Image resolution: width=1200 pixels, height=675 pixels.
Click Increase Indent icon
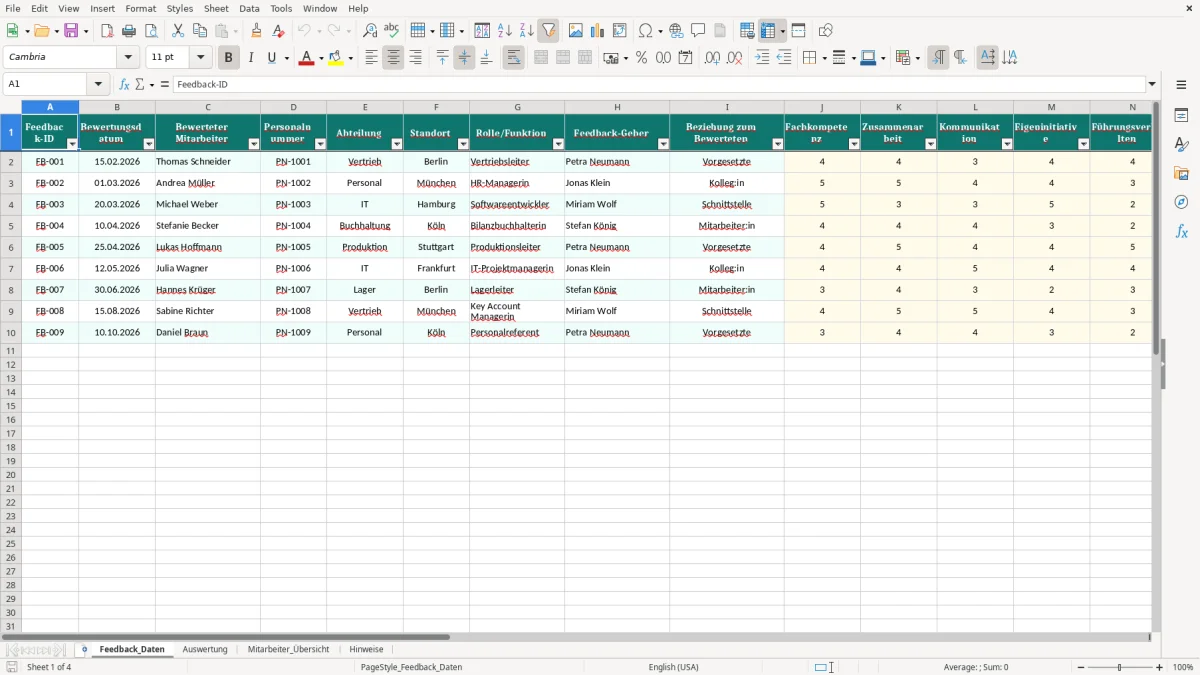(762, 58)
